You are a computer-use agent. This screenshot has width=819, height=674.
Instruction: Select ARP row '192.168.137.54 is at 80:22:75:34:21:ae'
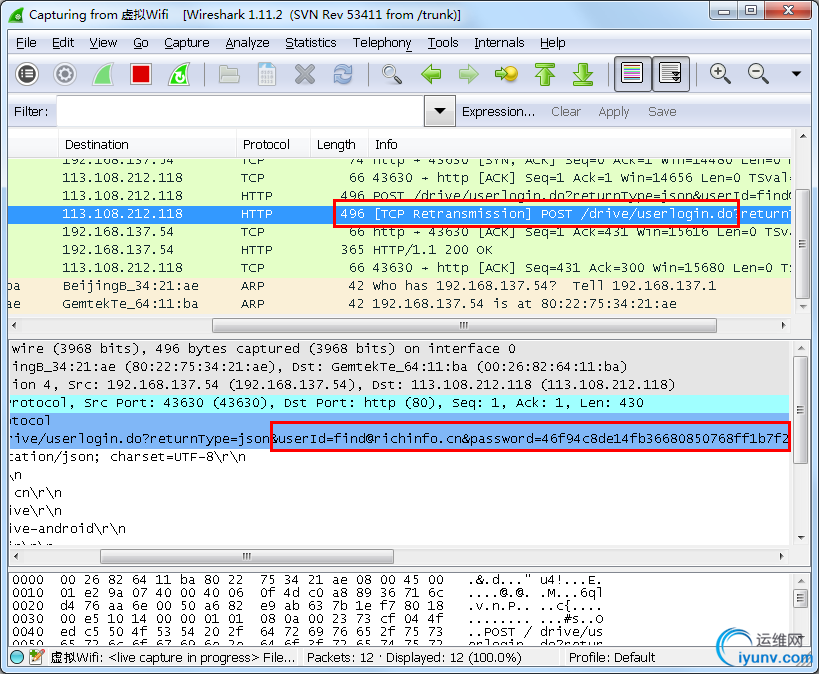(x=400, y=304)
